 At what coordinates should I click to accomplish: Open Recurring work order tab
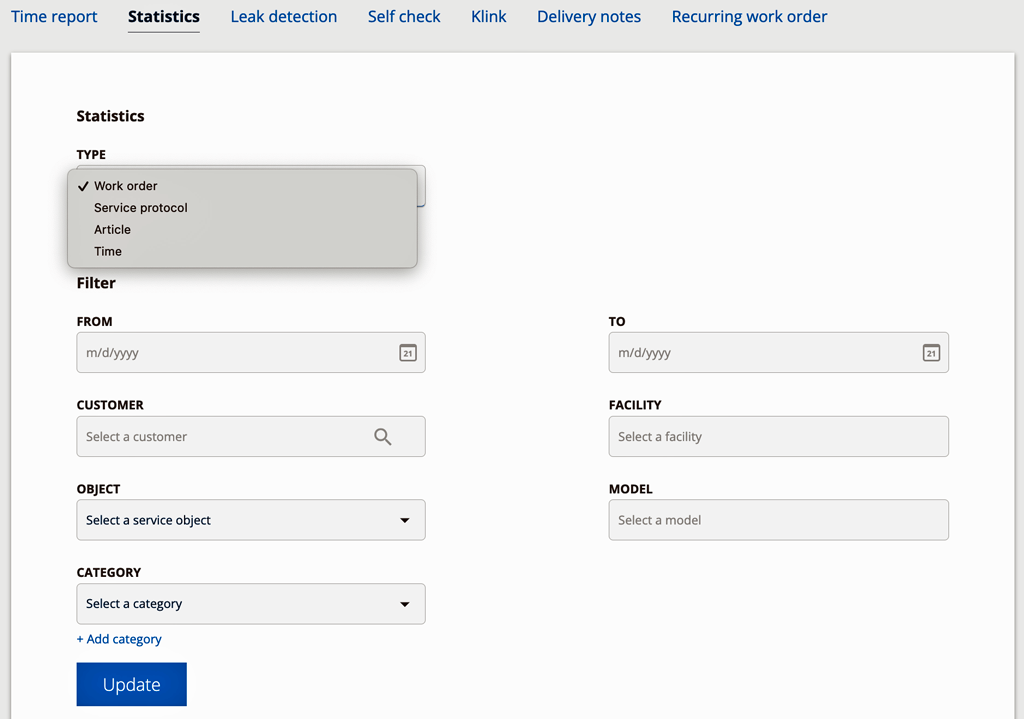[x=749, y=16]
